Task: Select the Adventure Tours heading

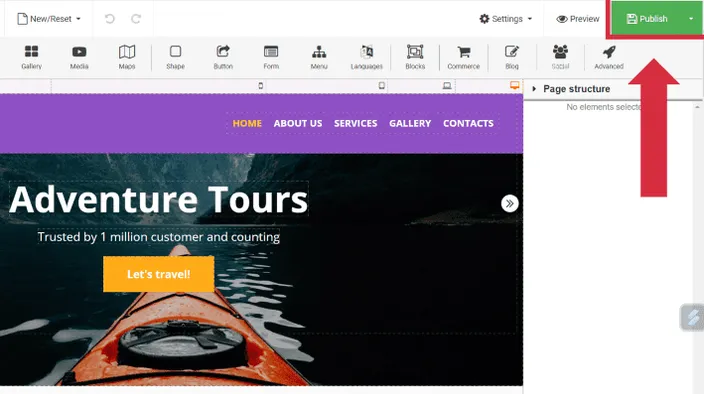Action: [158, 199]
